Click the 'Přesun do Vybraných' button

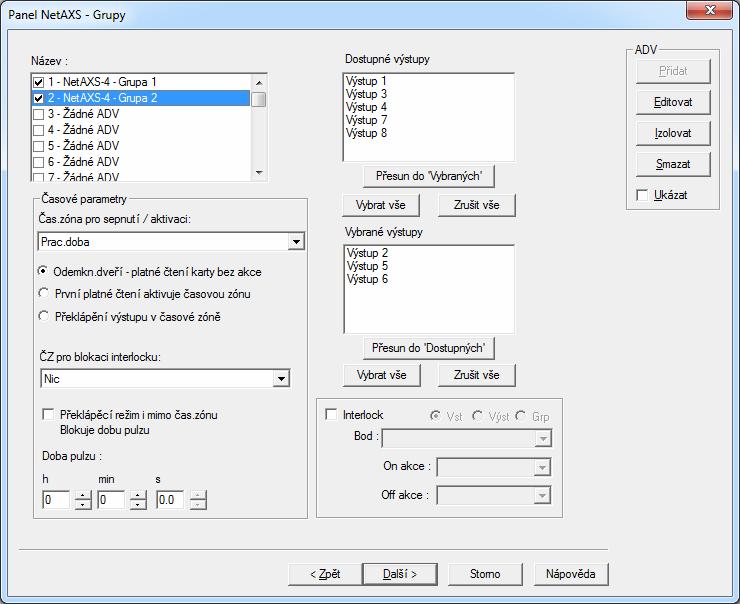point(429,176)
